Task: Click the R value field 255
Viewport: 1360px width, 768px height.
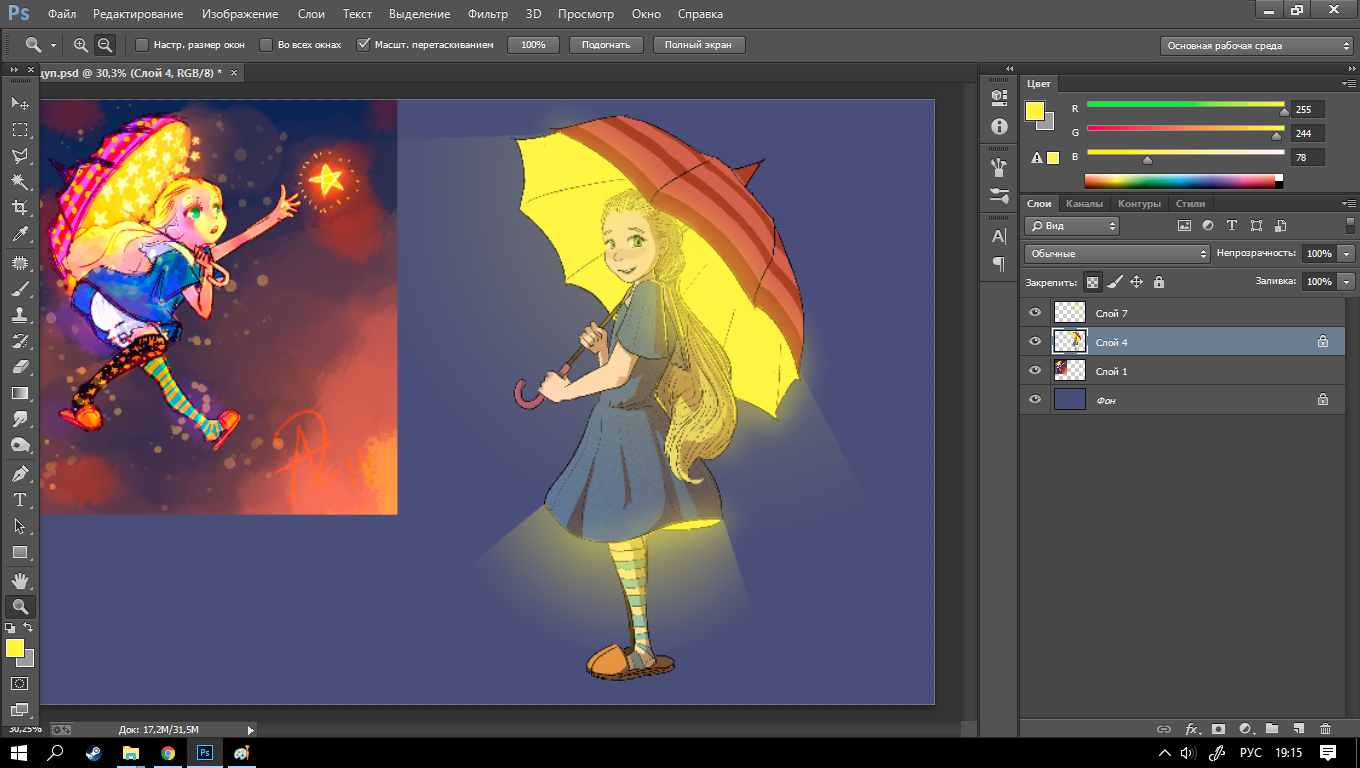Action: pyautogui.click(x=1307, y=109)
